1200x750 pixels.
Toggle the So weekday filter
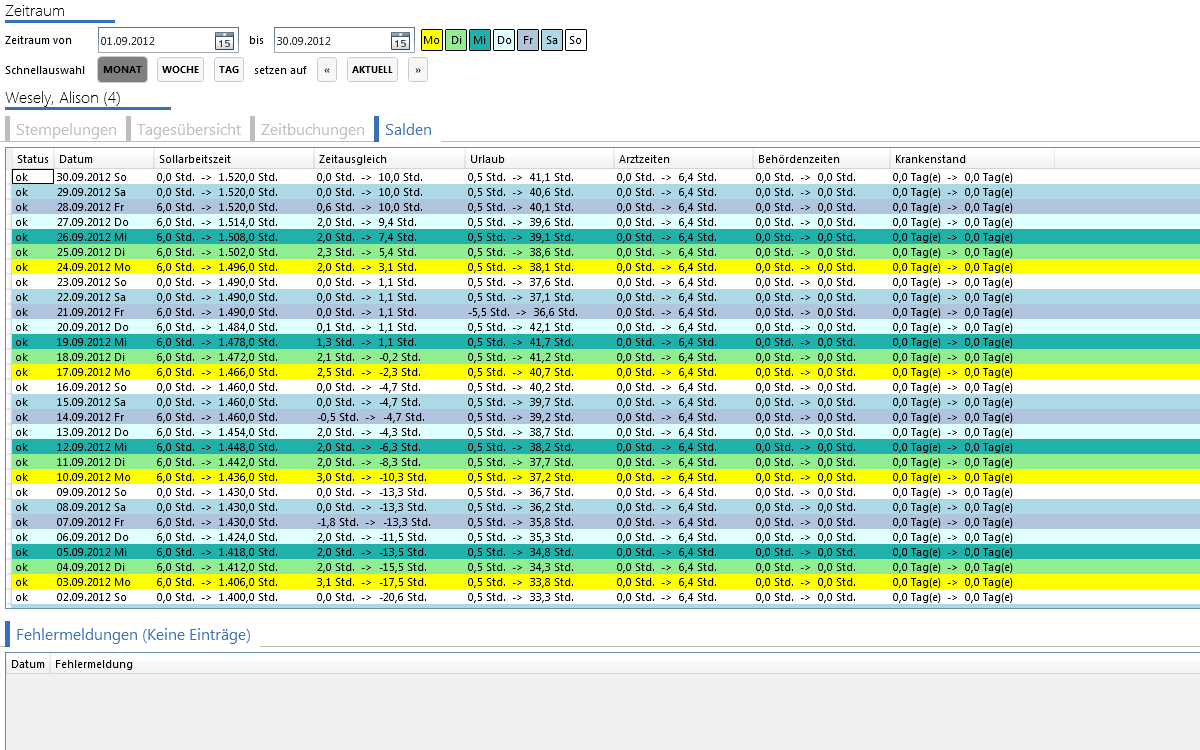point(575,40)
